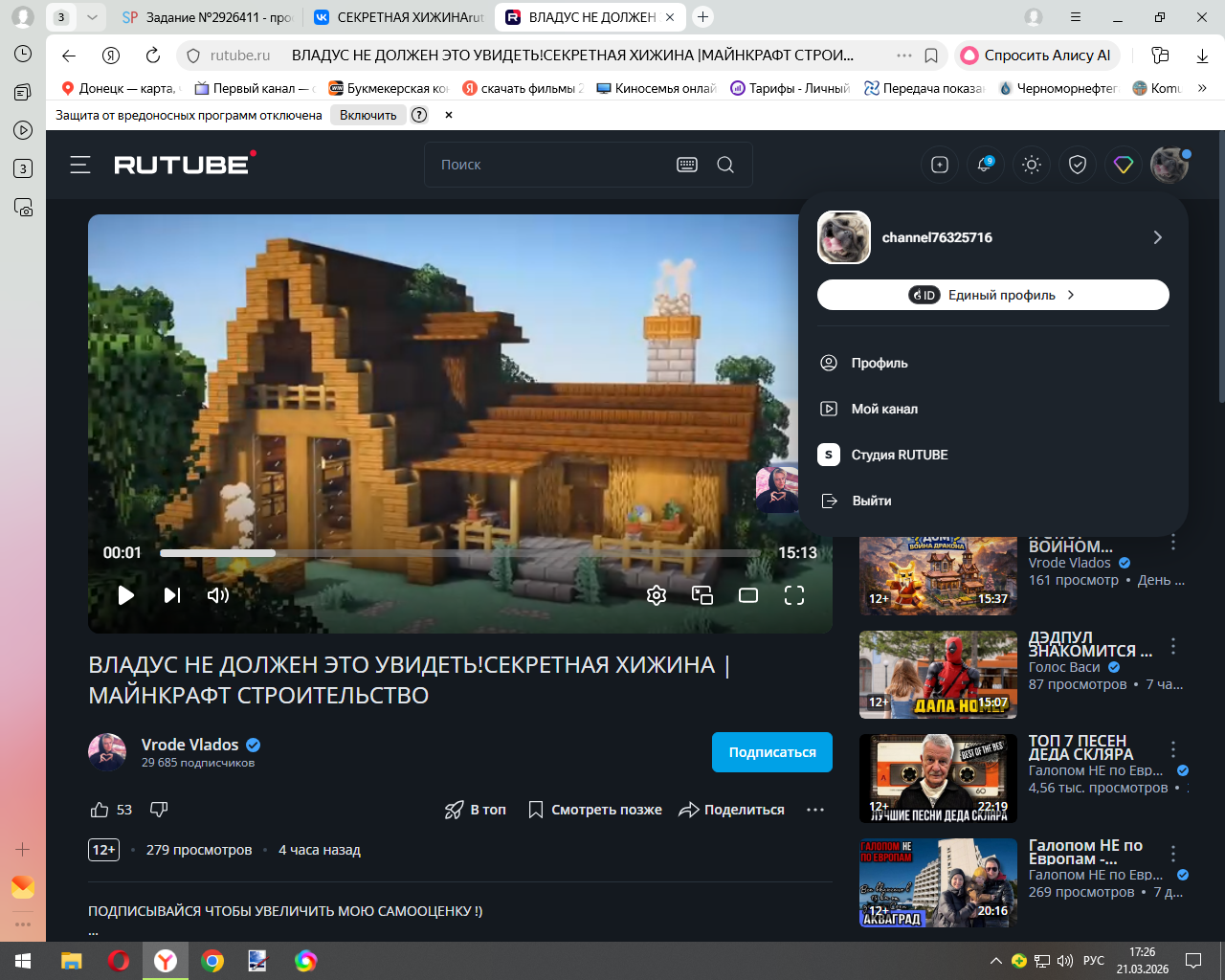Open video player settings gear
Viewport: 1225px width, 980px height.
click(x=657, y=595)
